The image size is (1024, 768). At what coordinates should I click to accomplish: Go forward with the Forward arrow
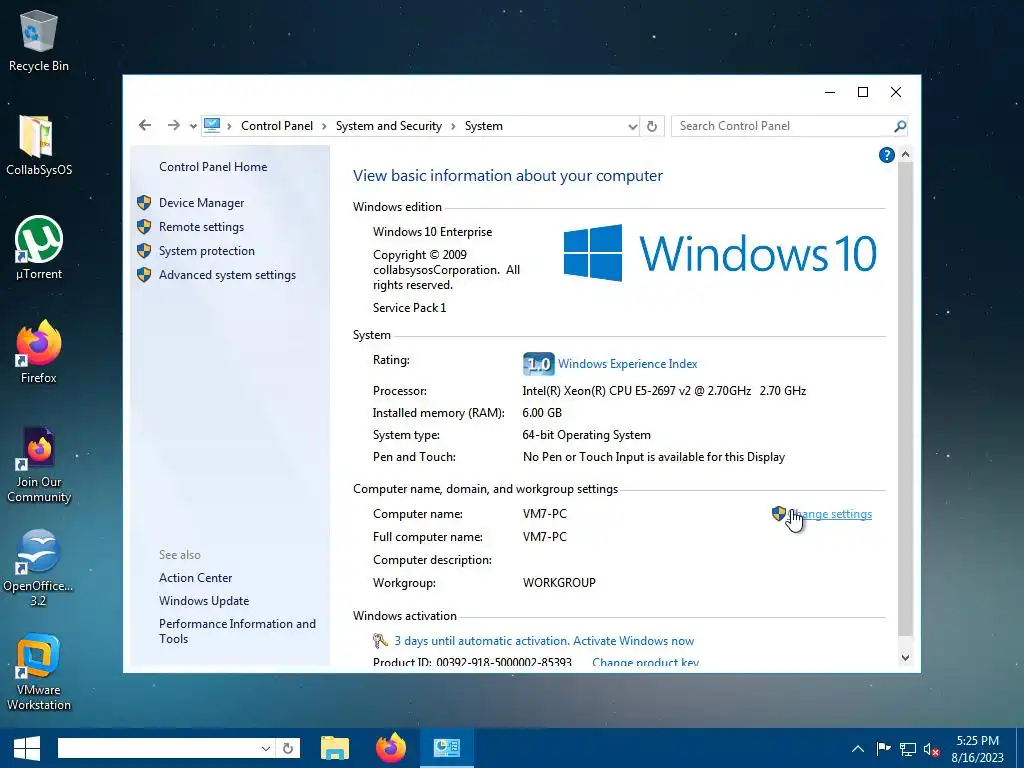coord(173,125)
